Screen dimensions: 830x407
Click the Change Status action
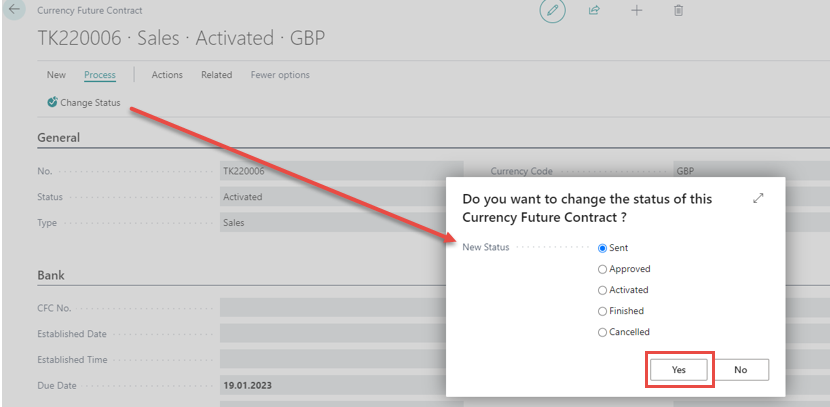click(83, 102)
